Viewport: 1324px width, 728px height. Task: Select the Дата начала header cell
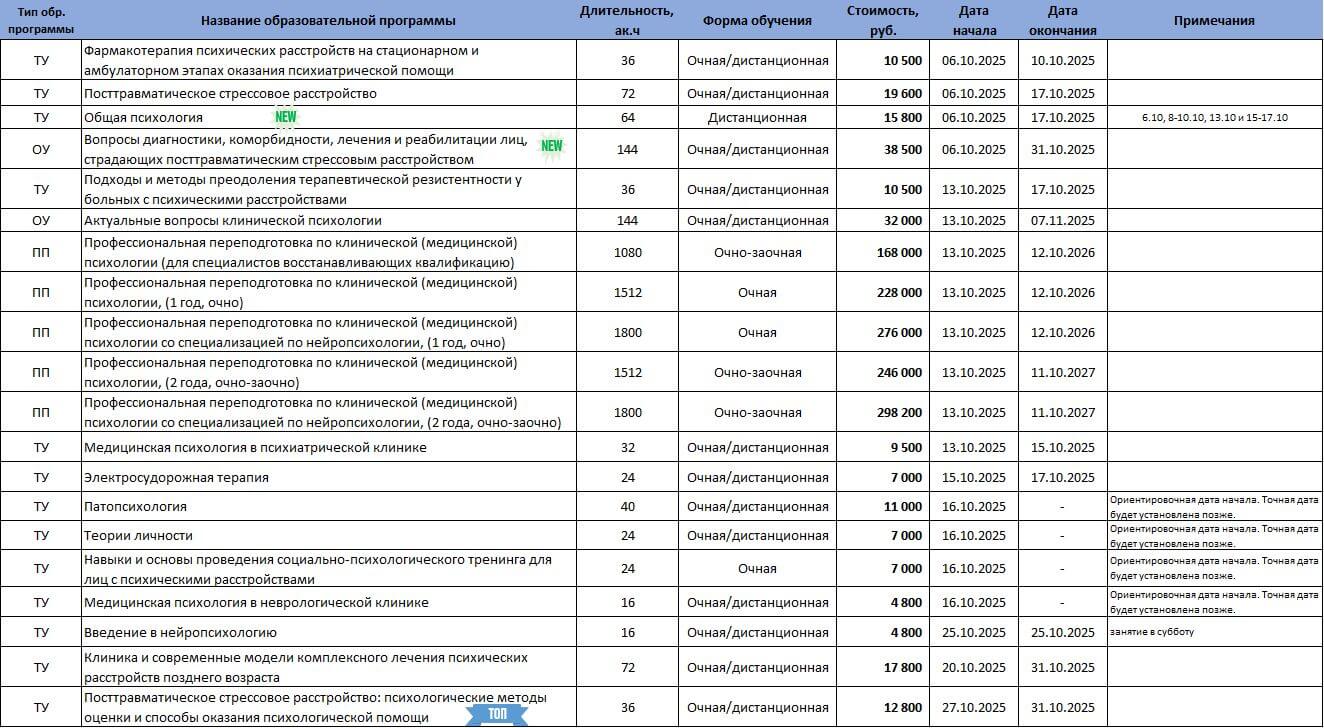(x=973, y=21)
